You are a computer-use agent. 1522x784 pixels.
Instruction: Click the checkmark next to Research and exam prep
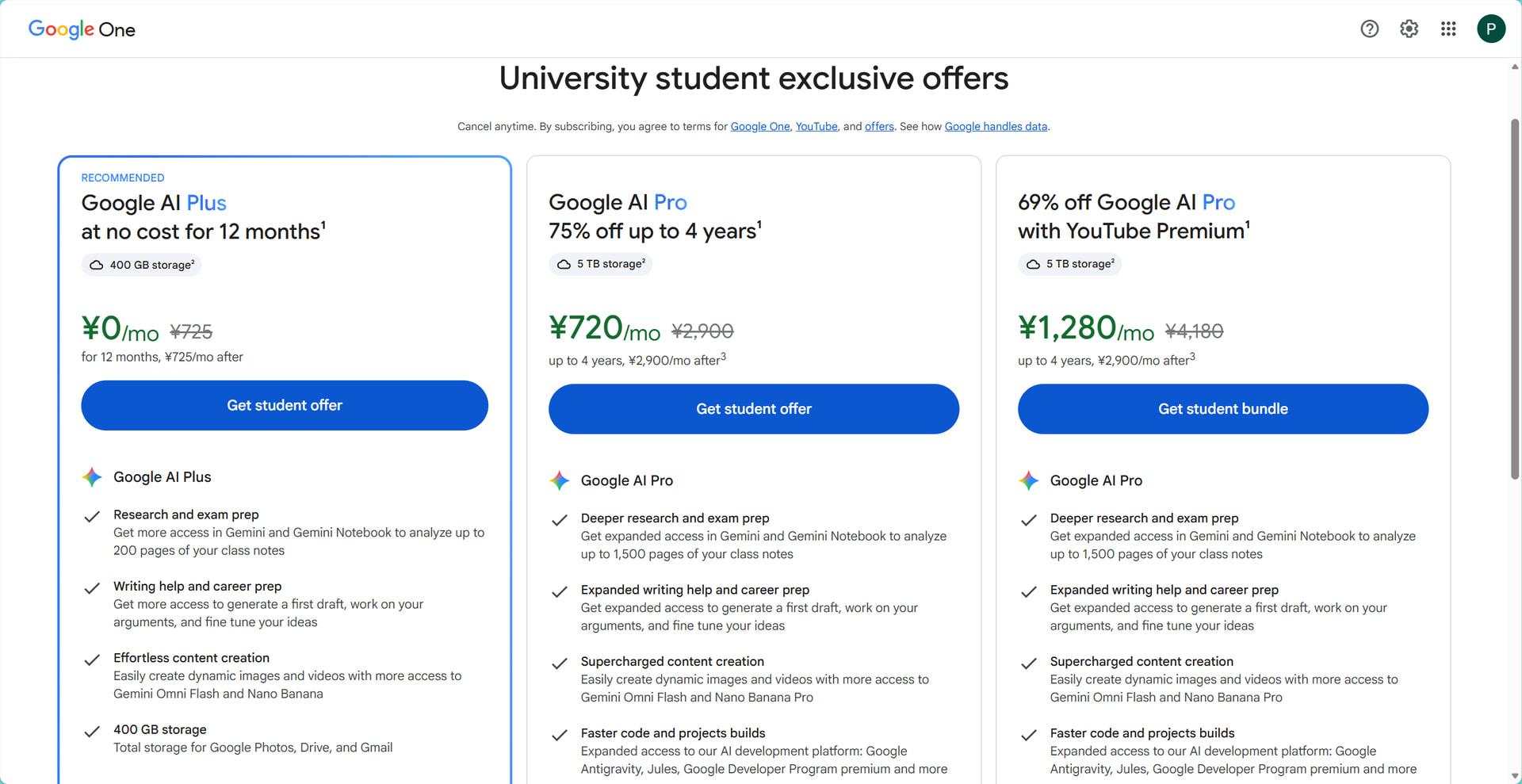[x=92, y=517]
